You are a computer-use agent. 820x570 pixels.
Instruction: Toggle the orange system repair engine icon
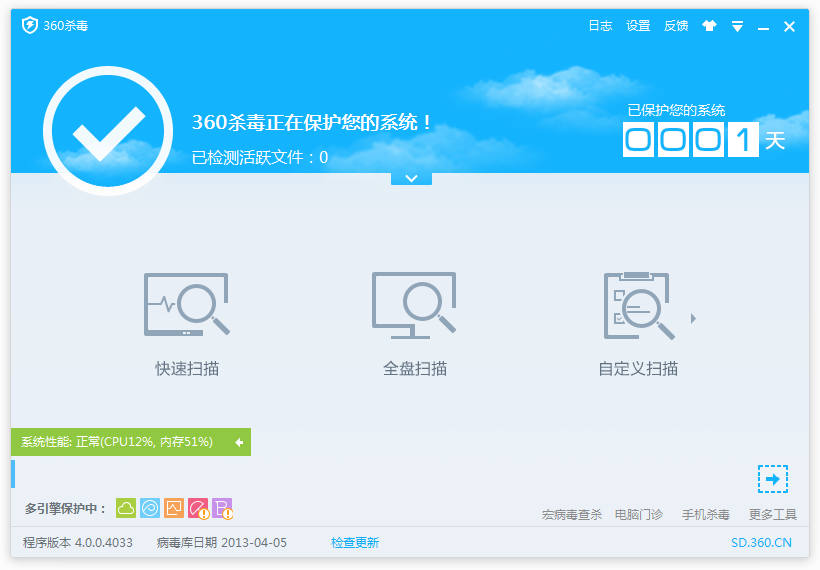174,508
